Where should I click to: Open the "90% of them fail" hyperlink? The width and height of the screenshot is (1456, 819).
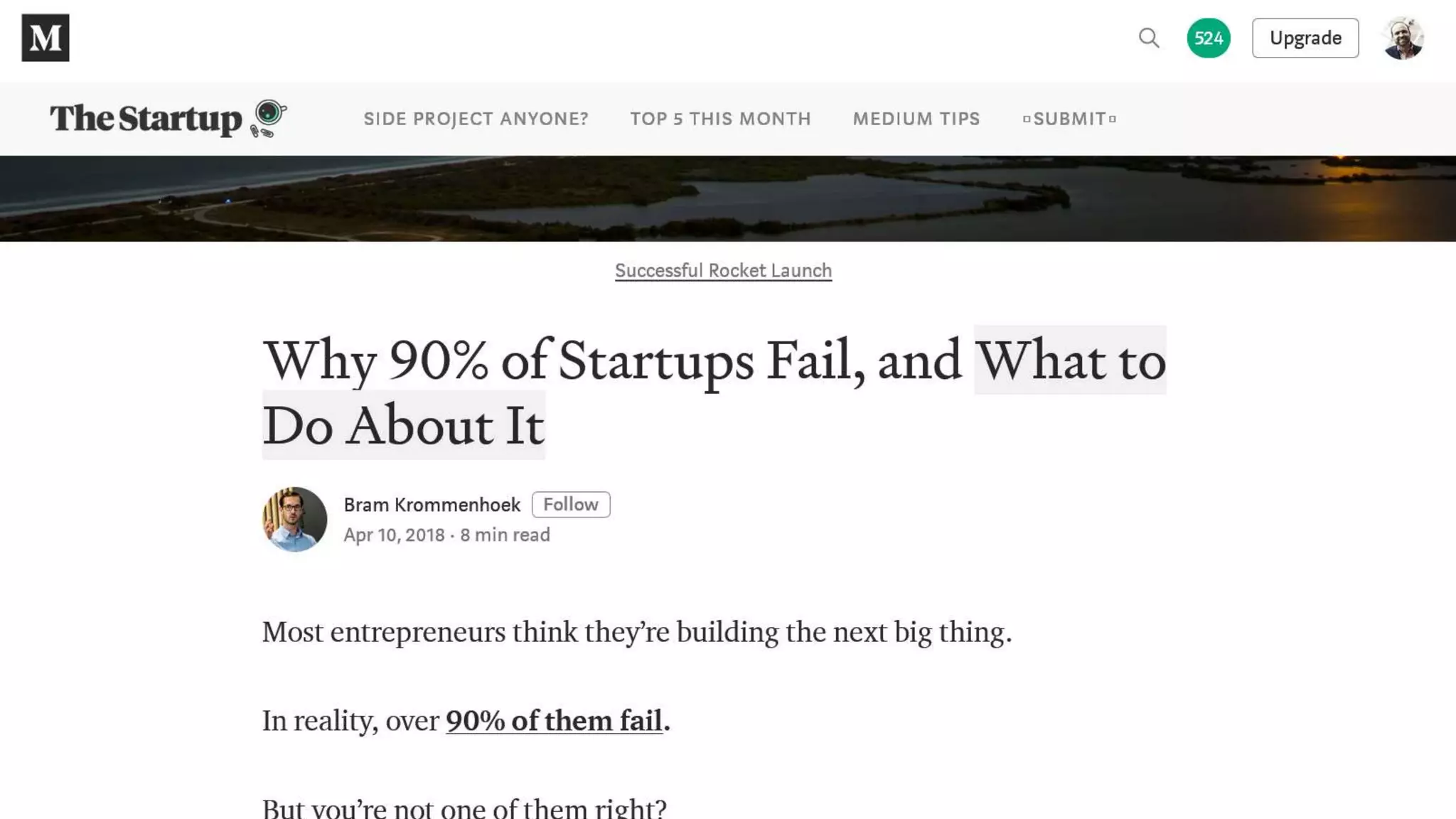tap(554, 721)
